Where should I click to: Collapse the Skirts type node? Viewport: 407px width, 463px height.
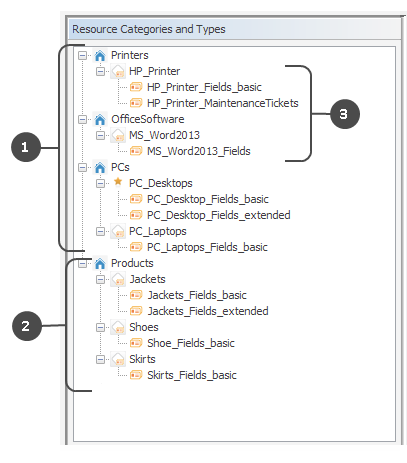click(100, 359)
